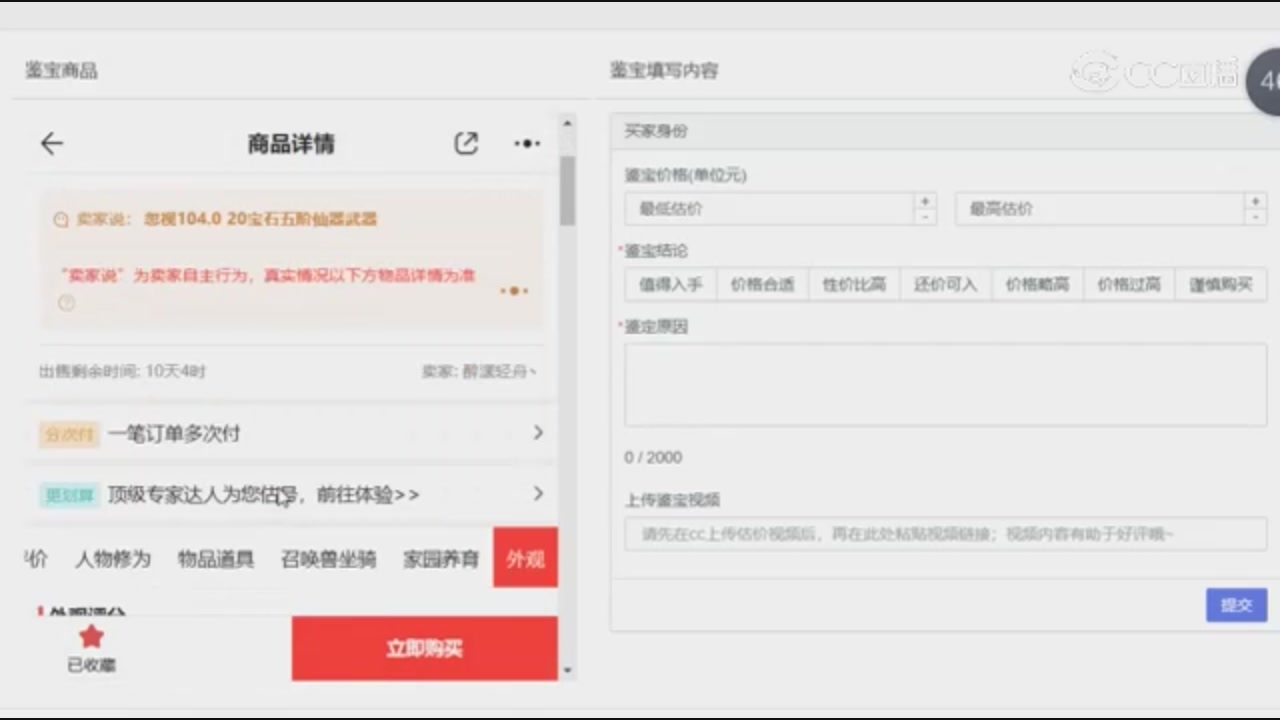Toggle the 已收藏 star favorite
The image size is (1280, 720).
tap(91, 636)
